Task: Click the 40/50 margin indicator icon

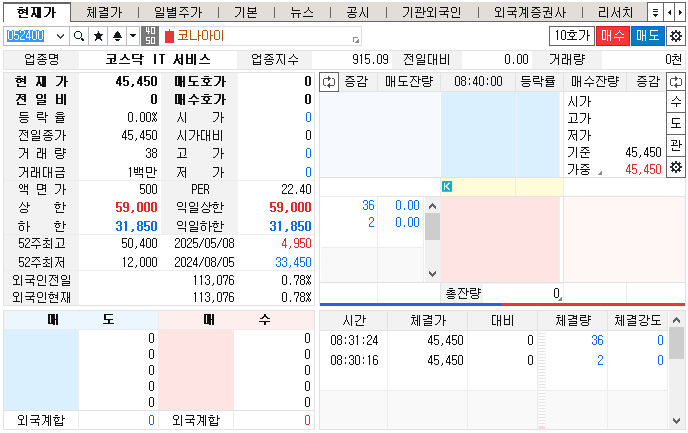Action: (150, 36)
